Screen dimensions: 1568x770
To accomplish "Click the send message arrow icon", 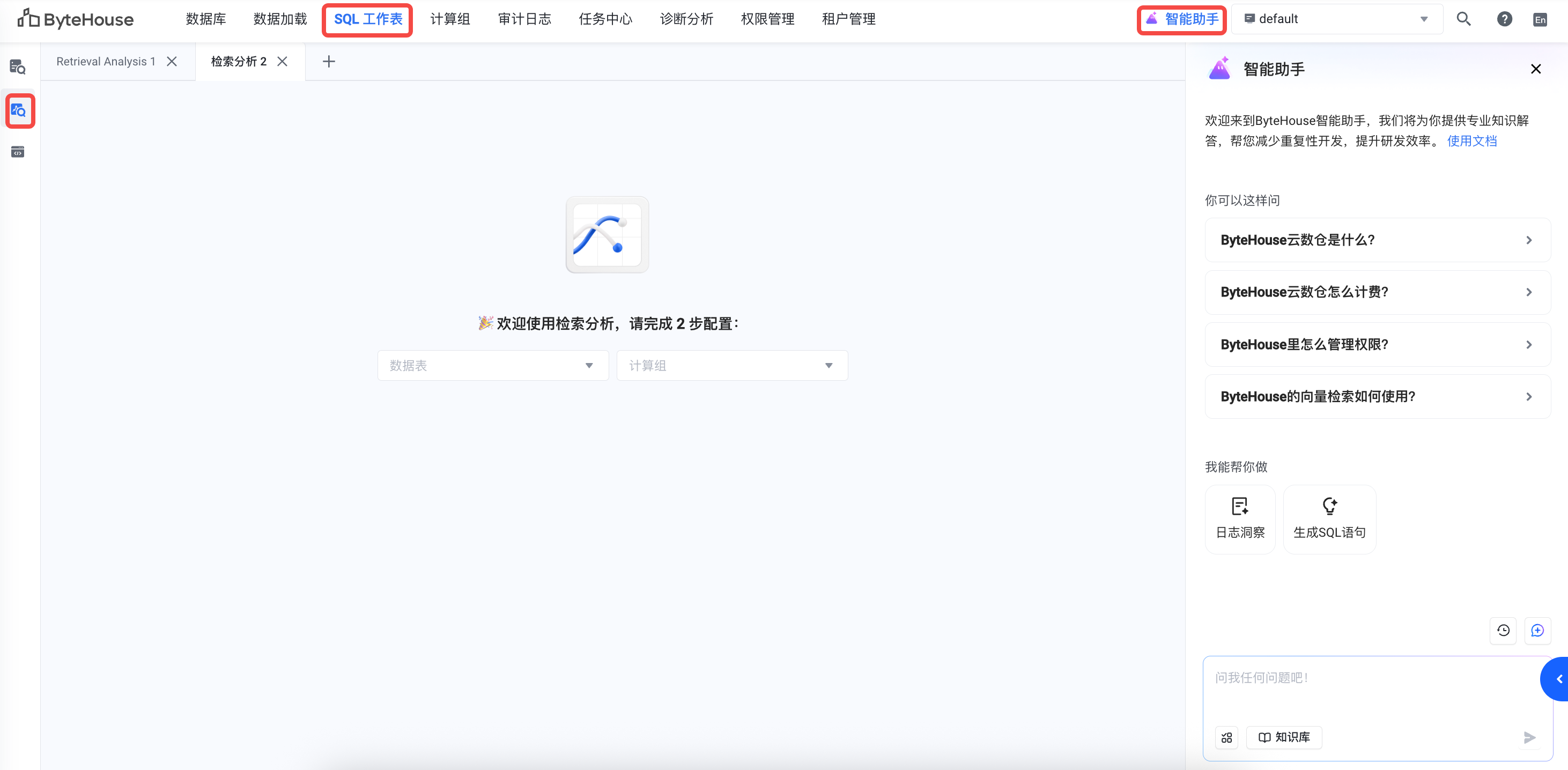I will [1529, 737].
